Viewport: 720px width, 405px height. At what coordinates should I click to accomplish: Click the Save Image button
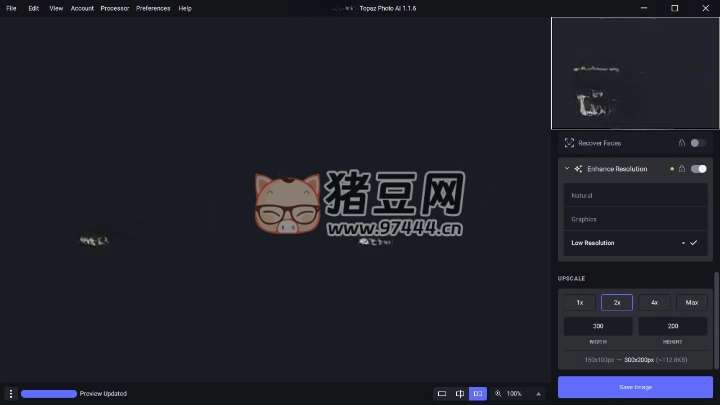point(635,387)
